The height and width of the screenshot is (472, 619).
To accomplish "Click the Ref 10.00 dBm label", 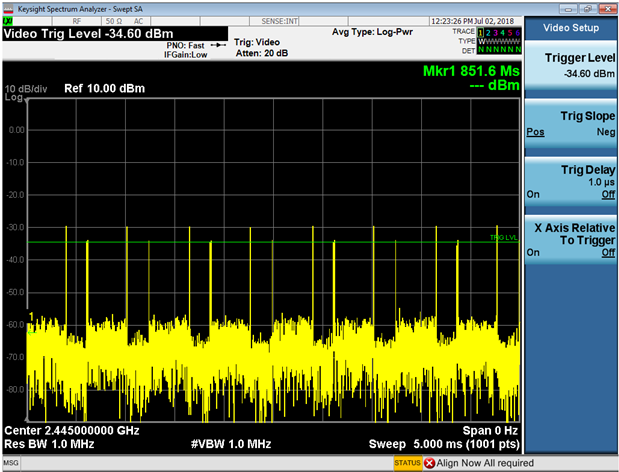I will (x=105, y=88).
